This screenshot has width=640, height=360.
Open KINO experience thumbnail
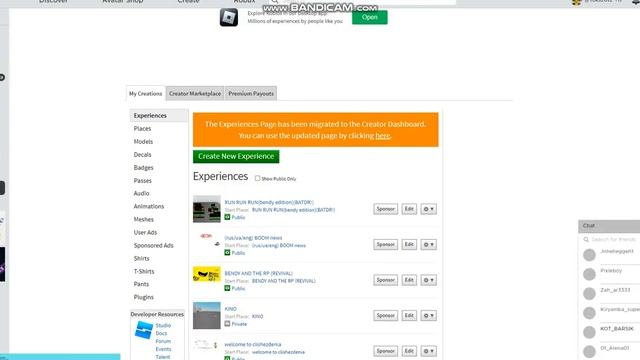(207, 316)
